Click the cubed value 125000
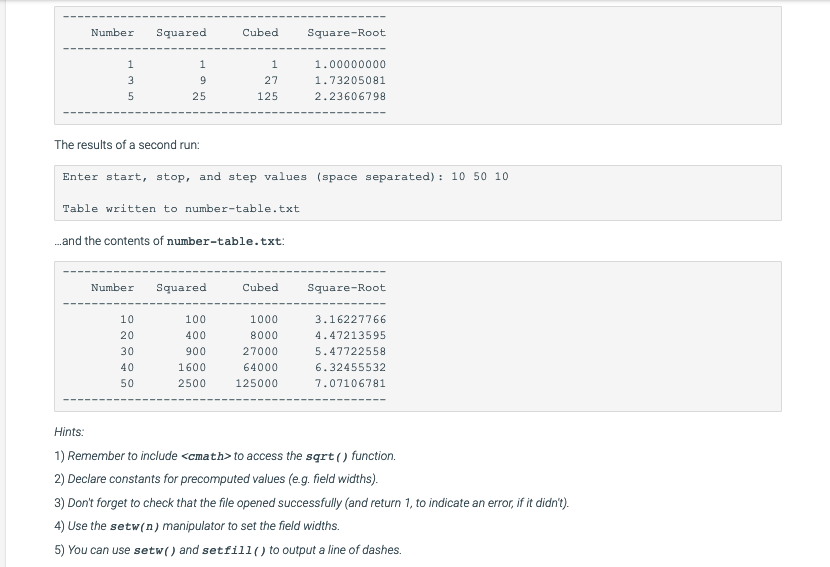 click(x=257, y=383)
